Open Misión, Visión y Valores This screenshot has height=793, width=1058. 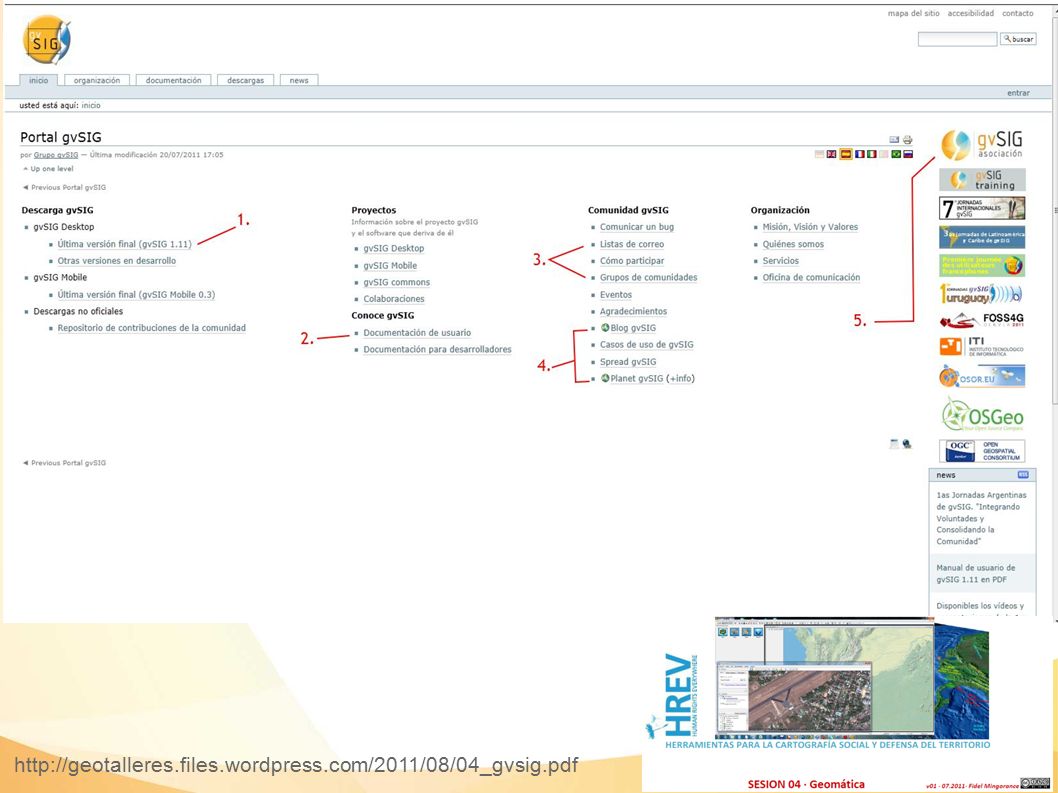[810, 227]
